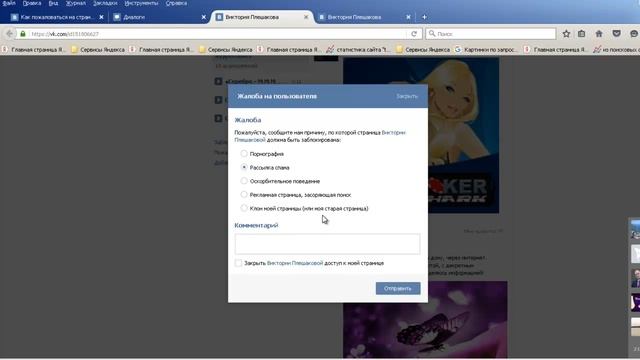Click the green padlock site identity icon
Image resolution: width=640 pixels, height=360 pixels.
tap(23, 34)
